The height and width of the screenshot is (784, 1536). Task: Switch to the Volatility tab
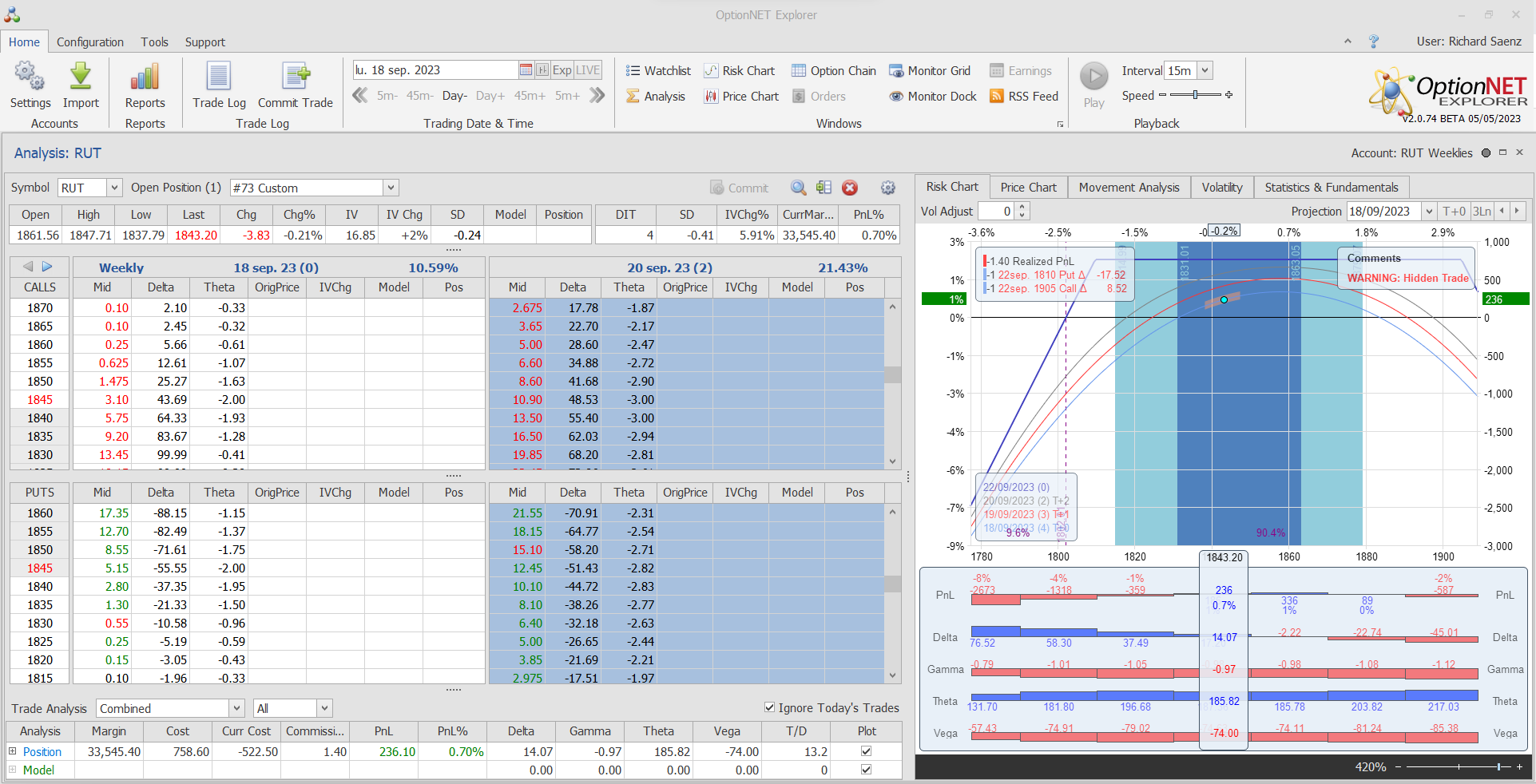tap(1222, 187)
